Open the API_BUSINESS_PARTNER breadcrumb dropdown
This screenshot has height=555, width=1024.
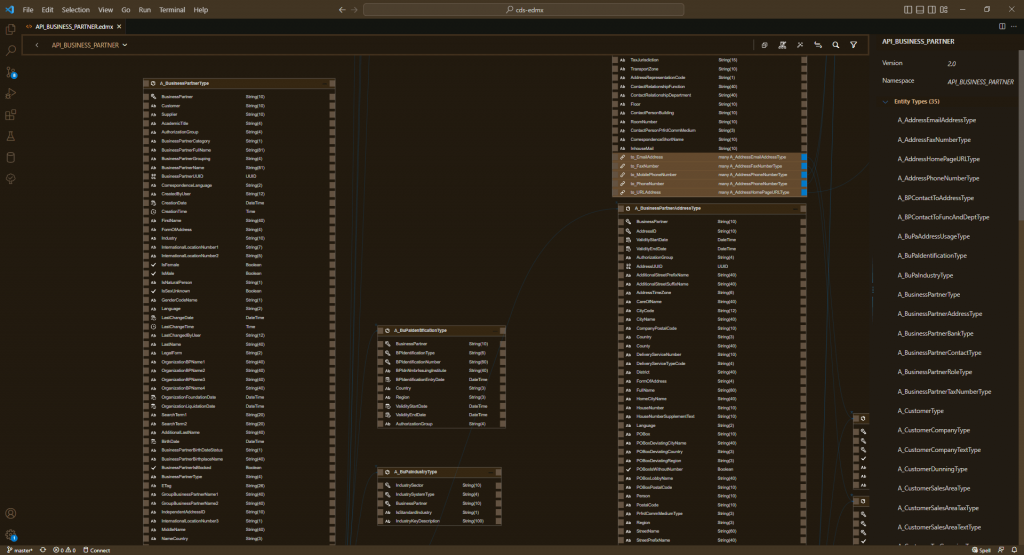125,45
